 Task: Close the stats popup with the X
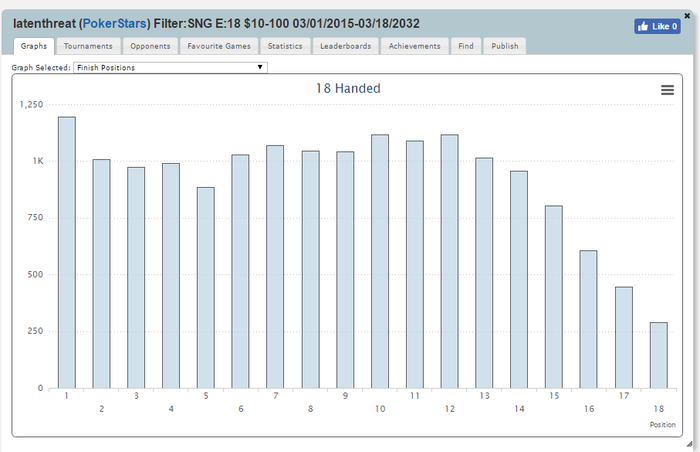click(x=687, y=16)
